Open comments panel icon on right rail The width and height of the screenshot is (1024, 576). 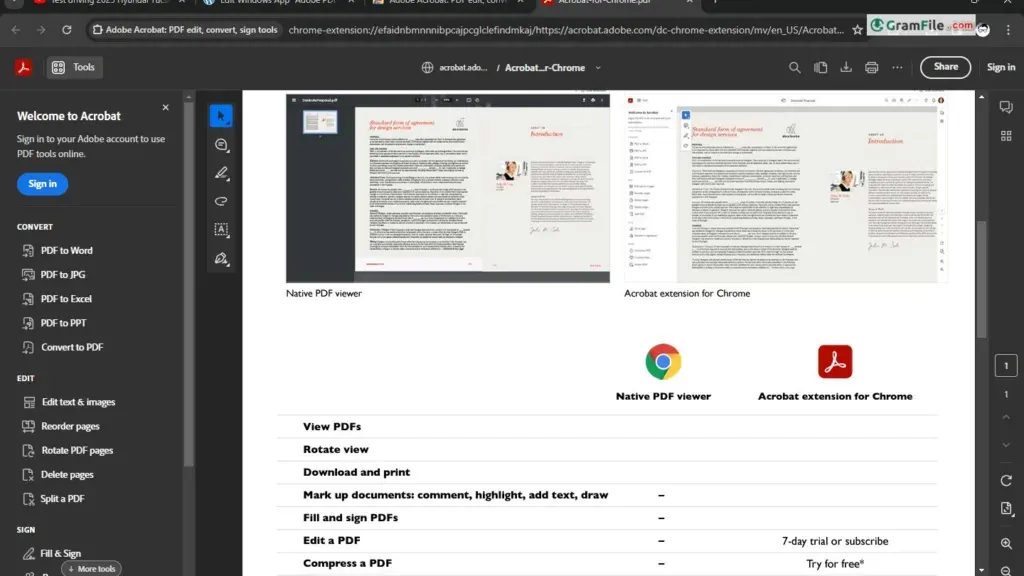(x=1006, y=107)
